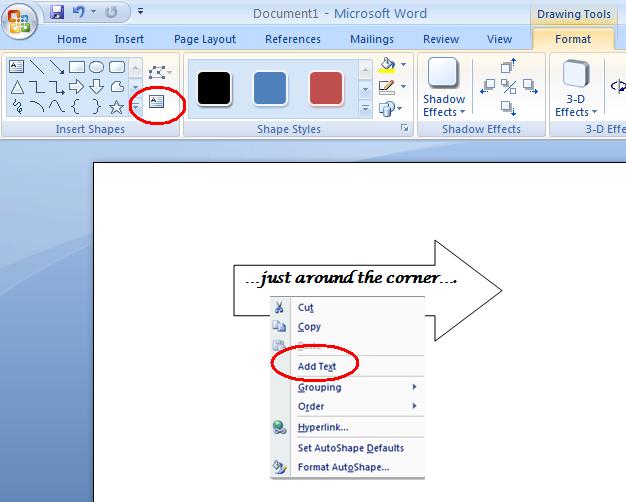
Task: Click the Redo icon
Action: pos(111,12)
